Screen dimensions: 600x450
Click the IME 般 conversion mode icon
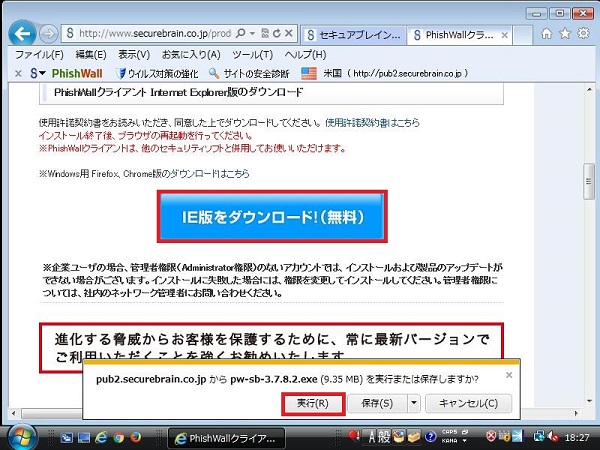[x=384, y=436]
